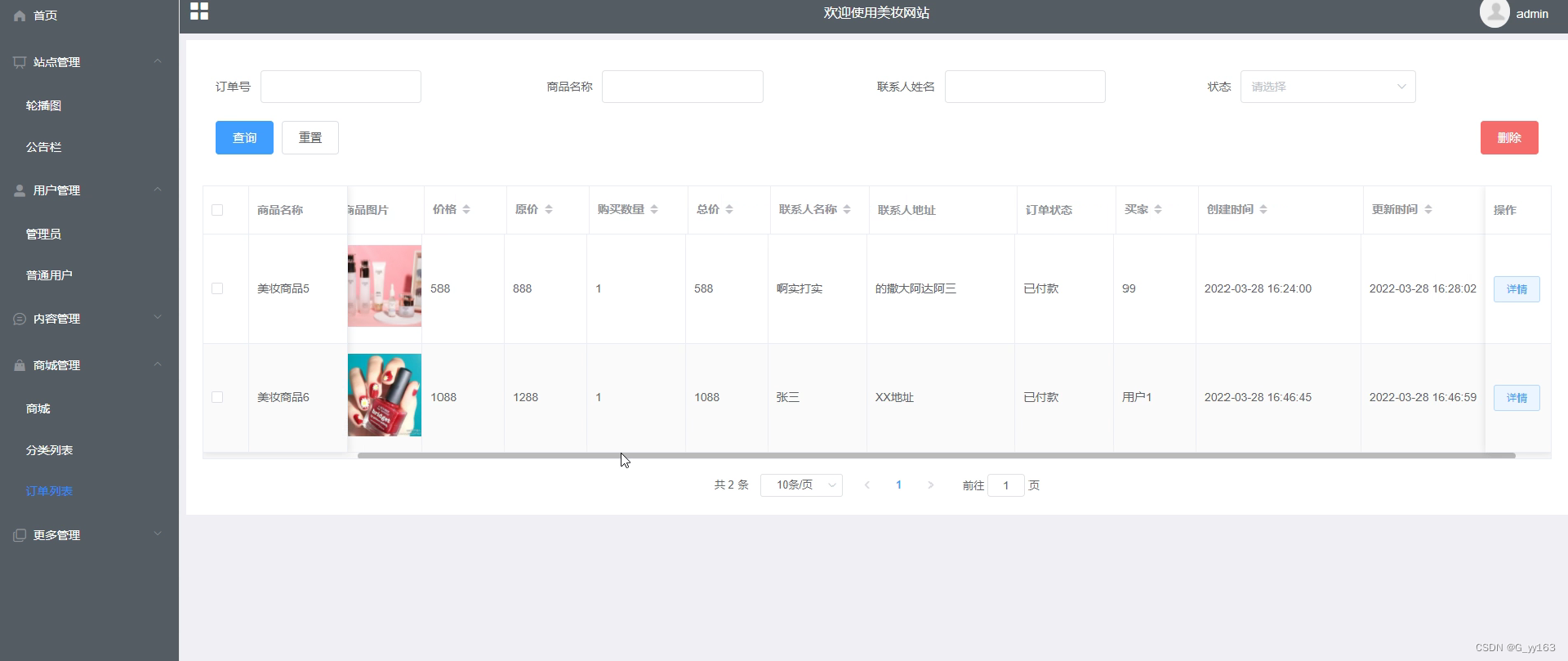Sort by 联系人名称 column arrows
Image resolution: width=1568 pixels, height=661 pixels.
pos(847,210)
